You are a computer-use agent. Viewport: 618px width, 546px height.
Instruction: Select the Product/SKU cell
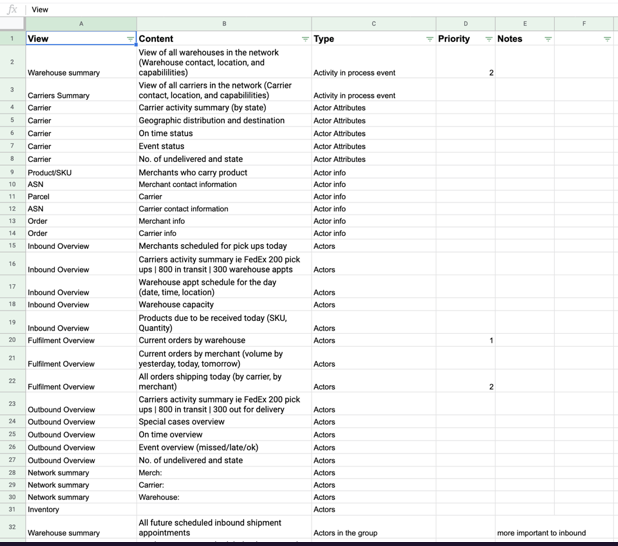tap(81, 172)
